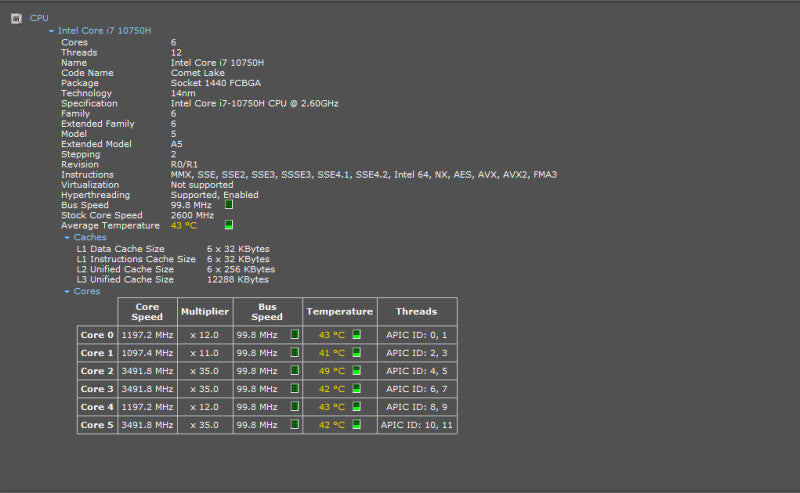Image resolution: width=800 pixels, height=493 pixels.
Task: Click Core 5 bus speed 99.8 MHz
Action: pos(257,425)
